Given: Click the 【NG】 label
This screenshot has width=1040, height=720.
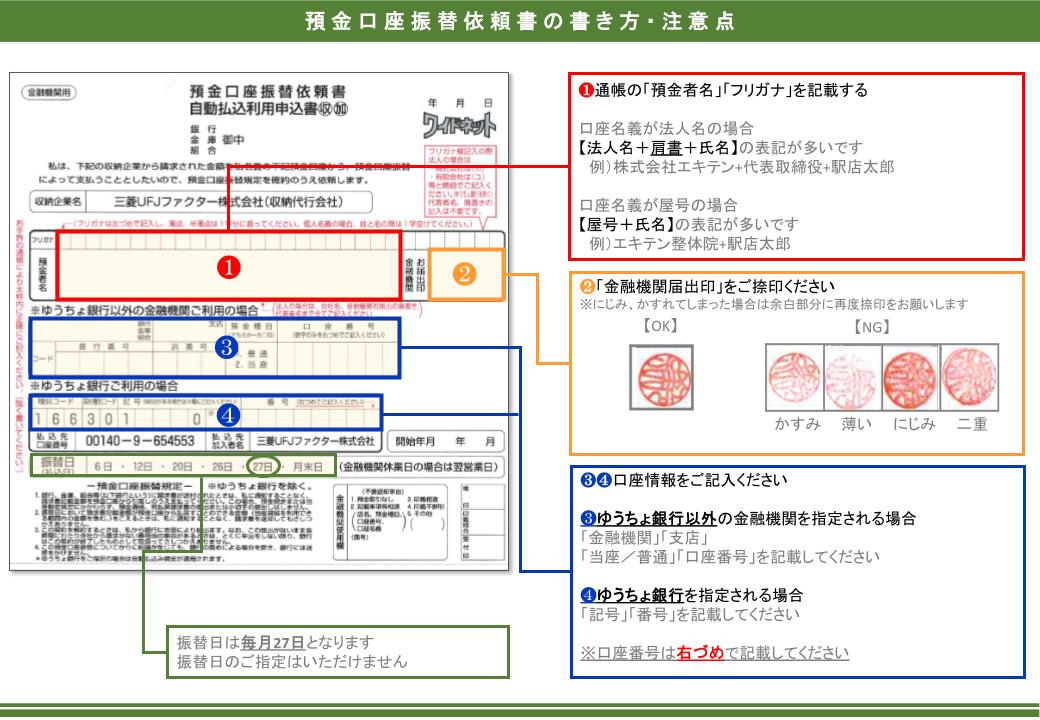Looking at the screenshot, I should point(872,326).
